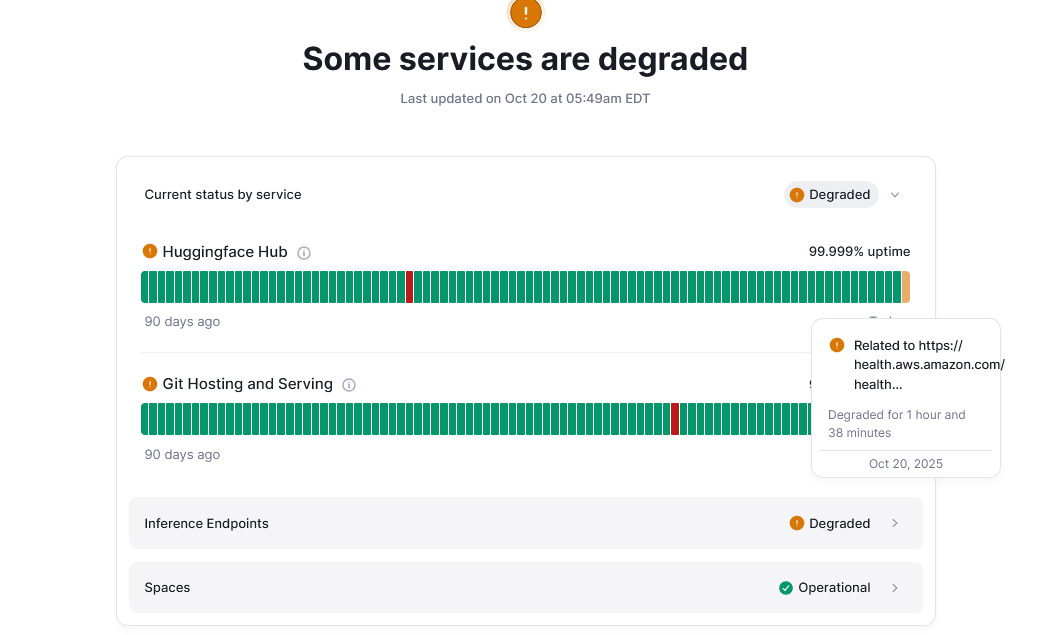Screen dimensions: 1049x635
Task: Click the red outage bar in Git Hosting timeline
Action: 675,419
